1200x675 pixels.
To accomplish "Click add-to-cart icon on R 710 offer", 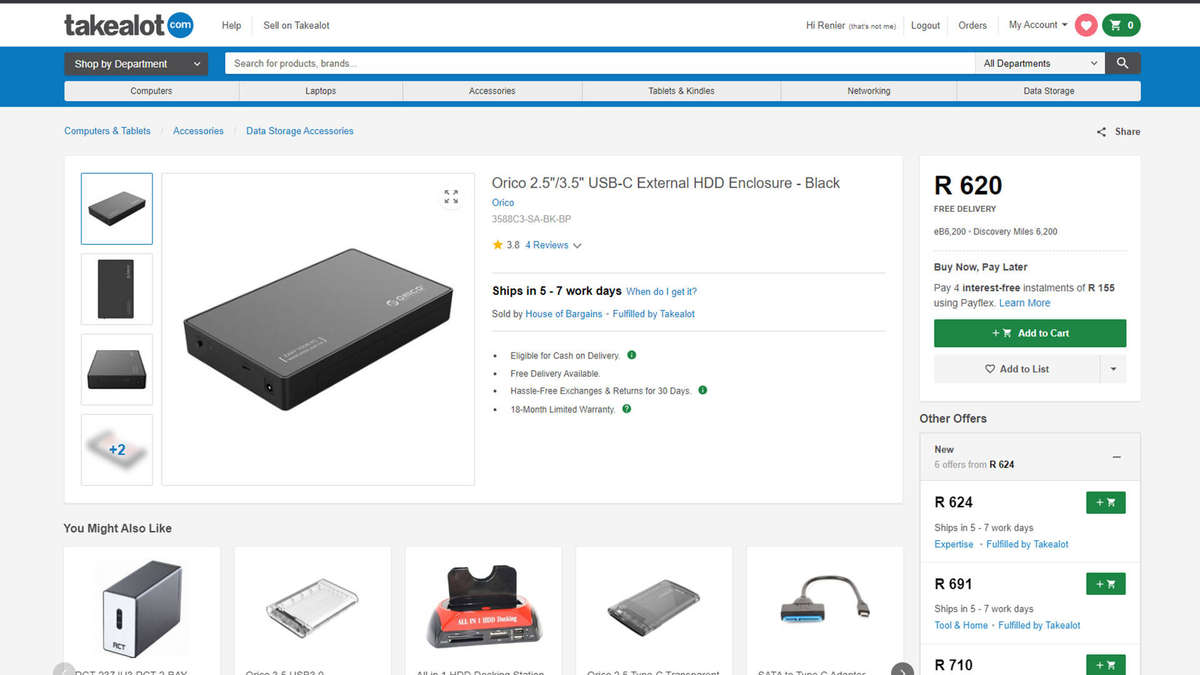I will tap(1105, 664).
